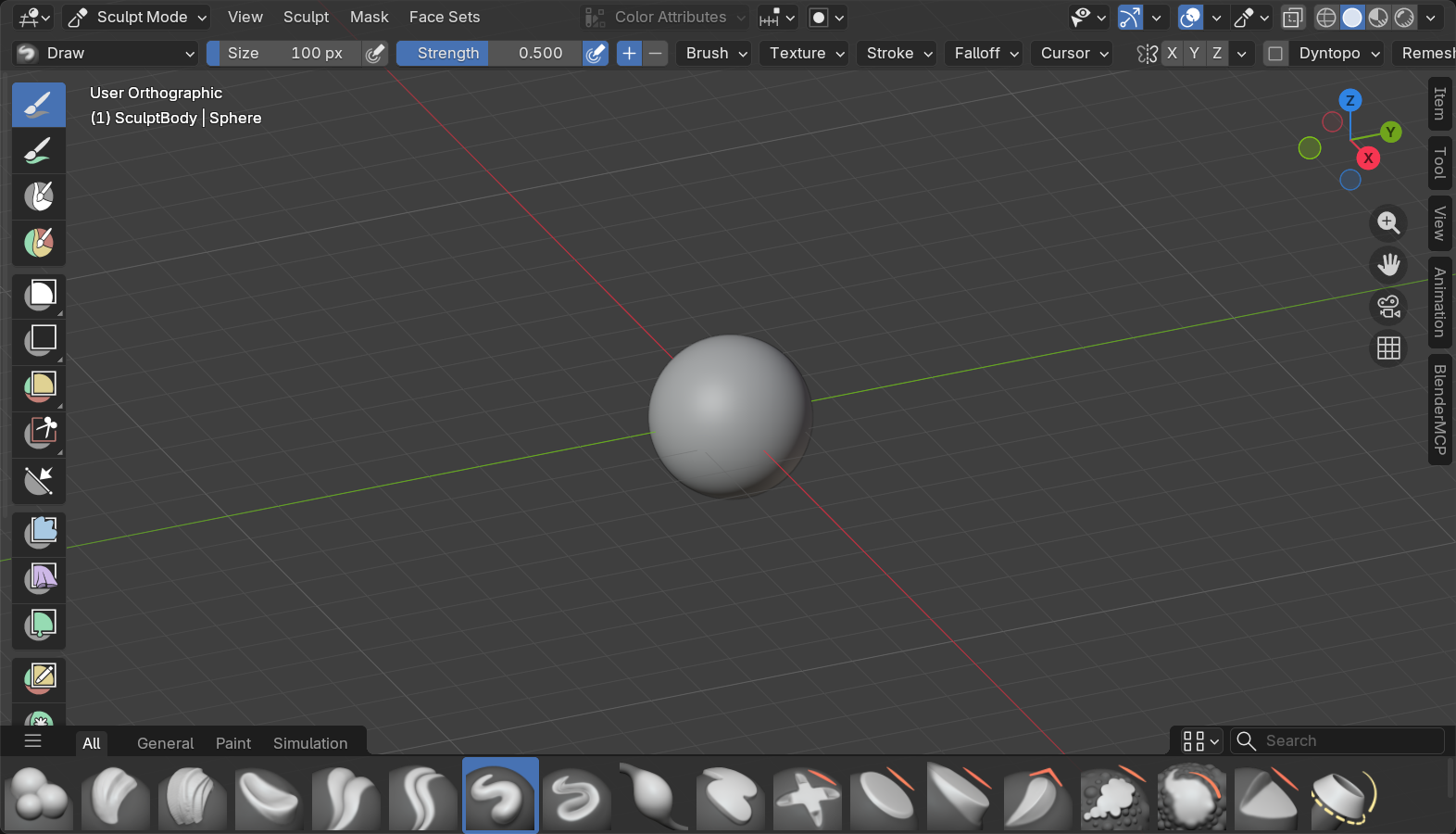Select the Paint tool in the left toolbar
This screenshot has height=834, width=1456.
click(x=39, y=150)
